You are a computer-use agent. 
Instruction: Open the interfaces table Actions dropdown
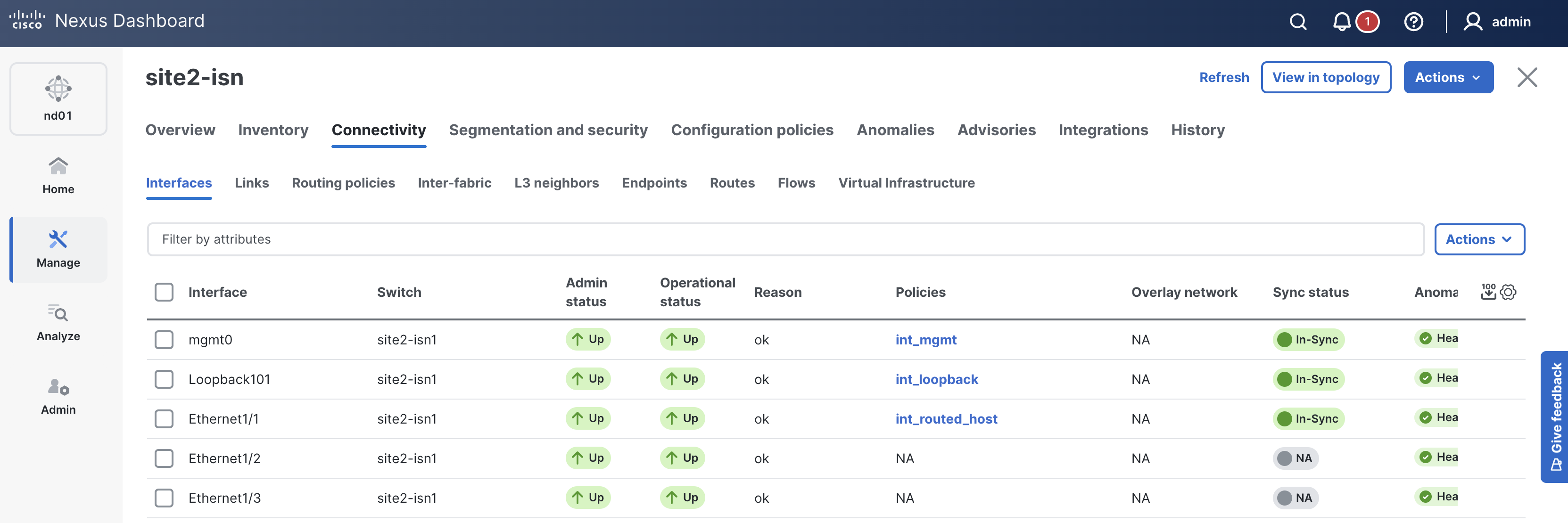click(x=1478, y=239)
